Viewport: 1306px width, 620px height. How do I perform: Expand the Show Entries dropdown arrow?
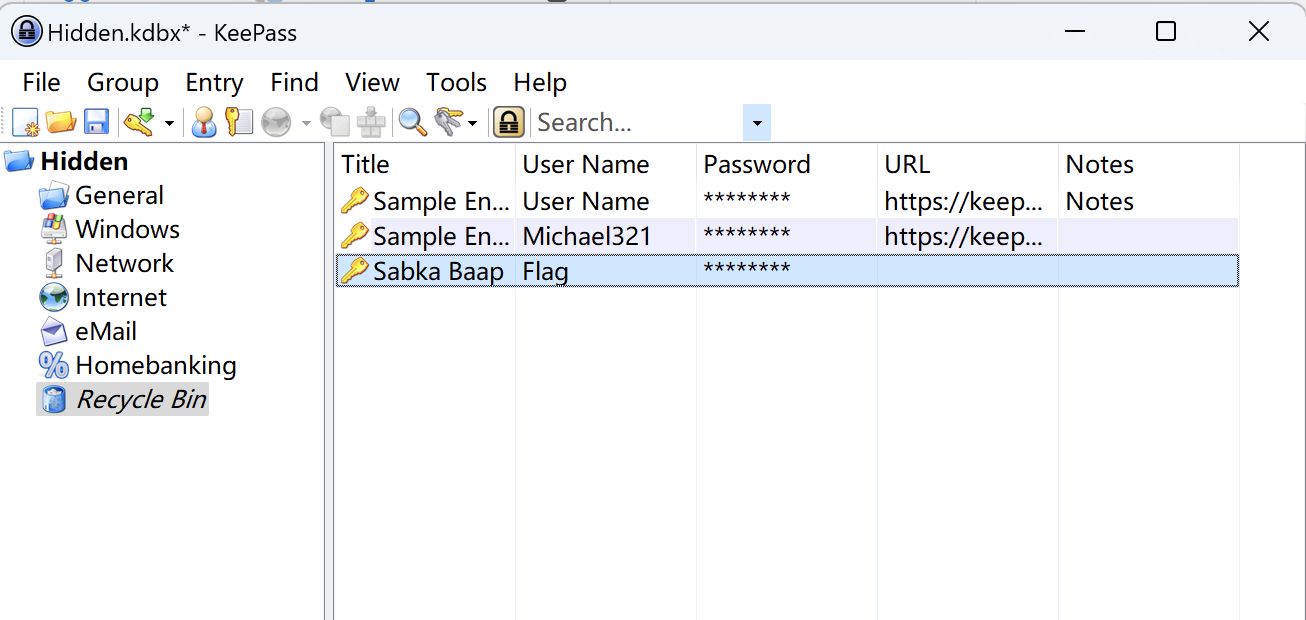point(473,123)
